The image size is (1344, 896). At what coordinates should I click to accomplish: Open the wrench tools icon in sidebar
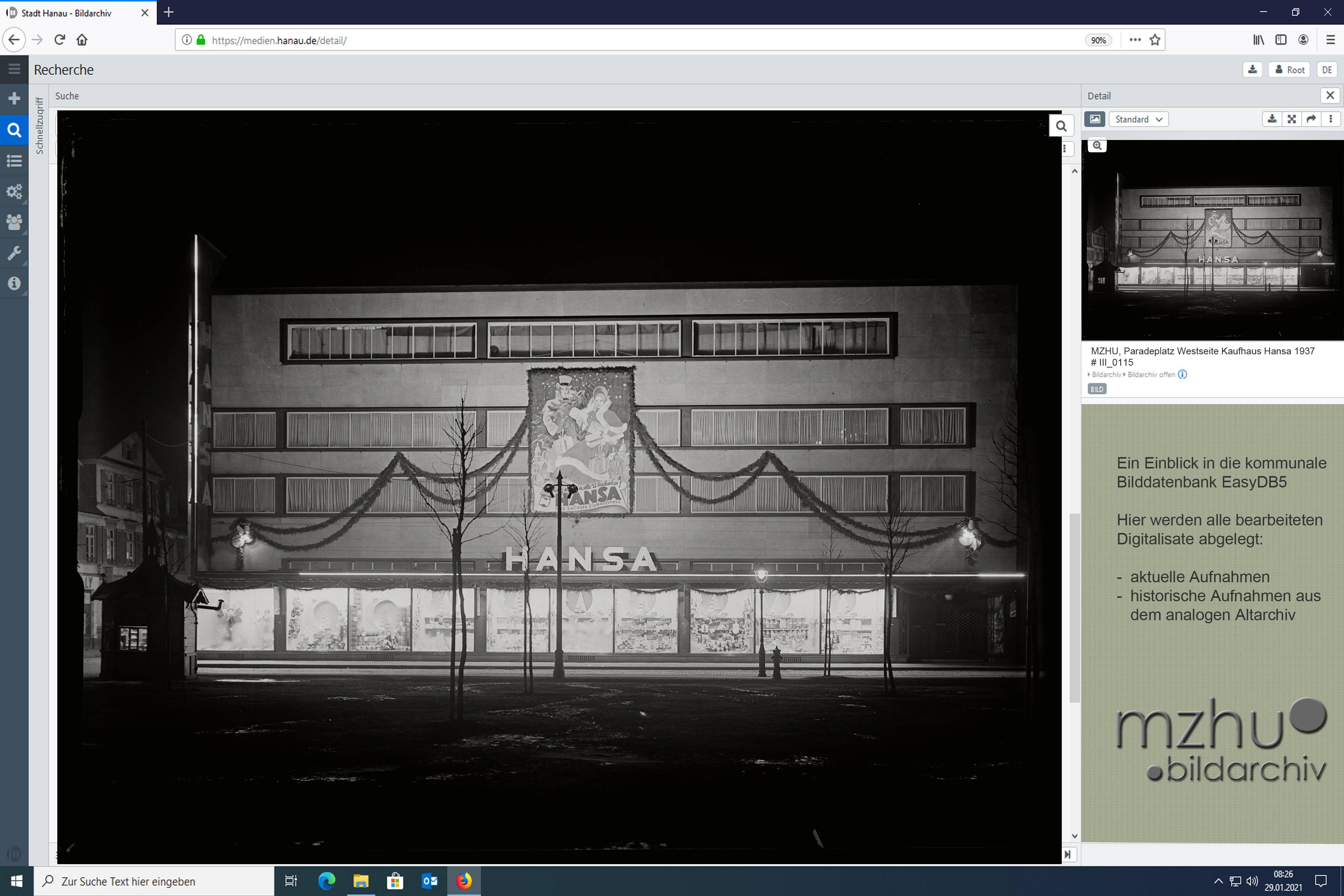[14, 253]
